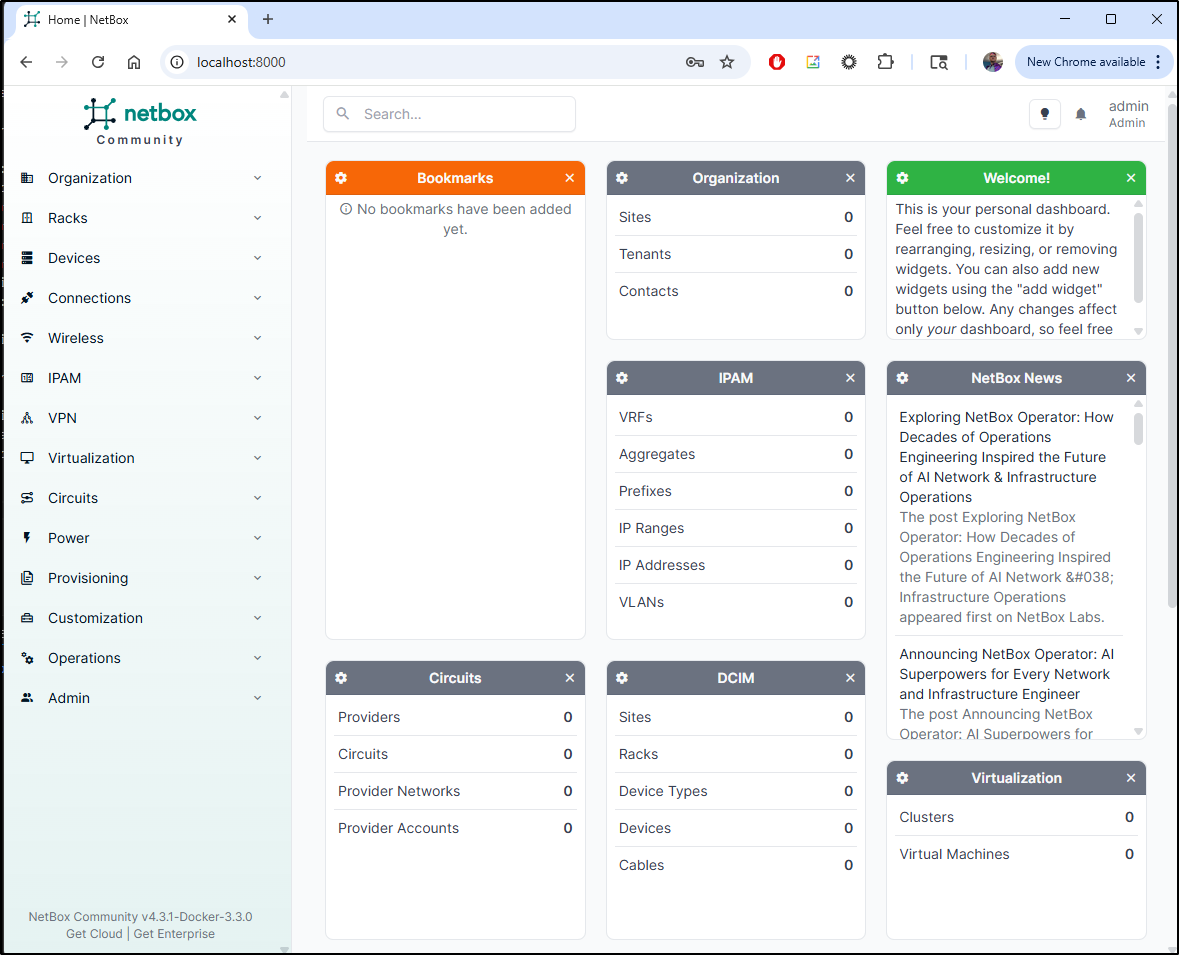
Task: Click the Get Cloud footer link
Action: point(94,934)
